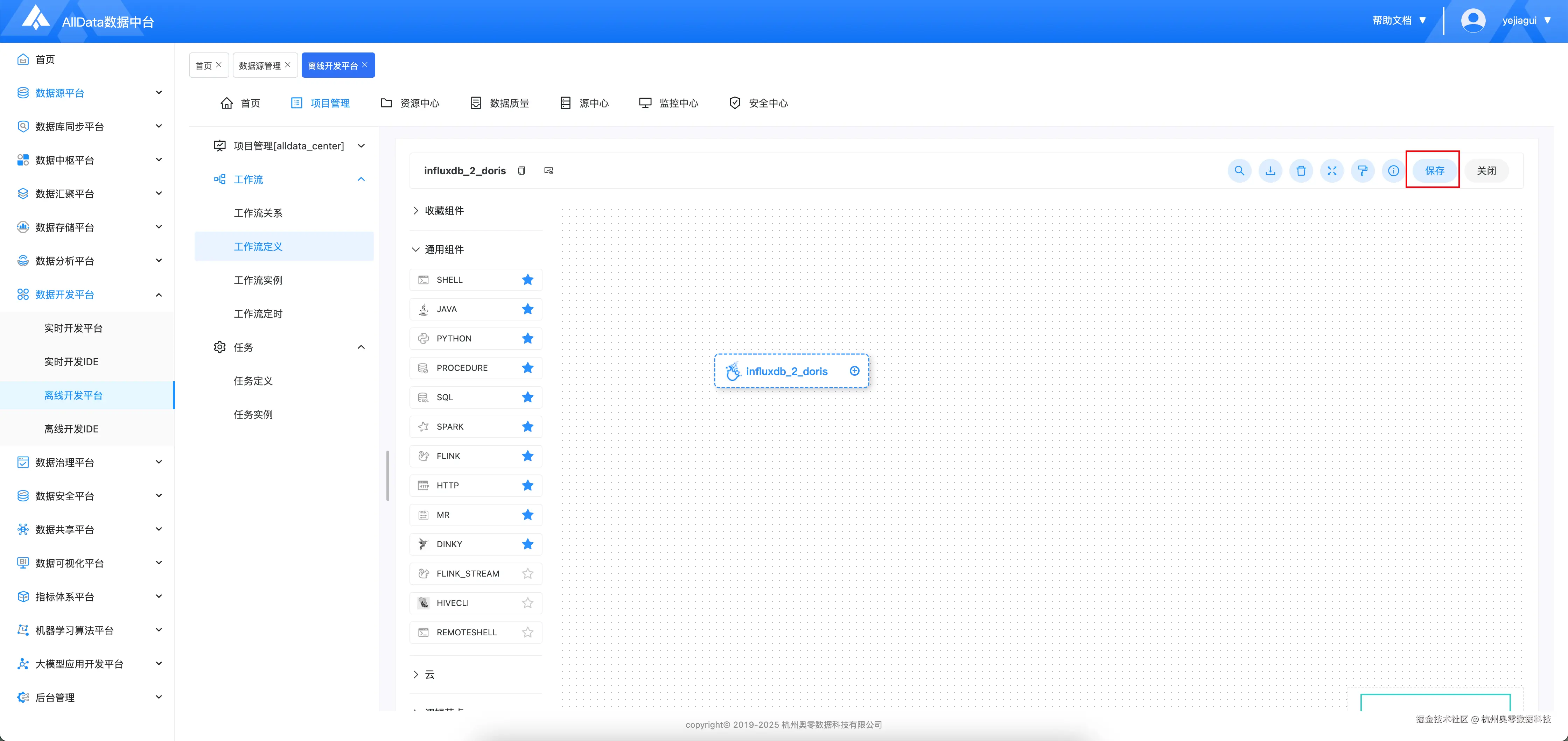Favorite the HIVECLI component star
1568x741 pixels.
(528, 603)
